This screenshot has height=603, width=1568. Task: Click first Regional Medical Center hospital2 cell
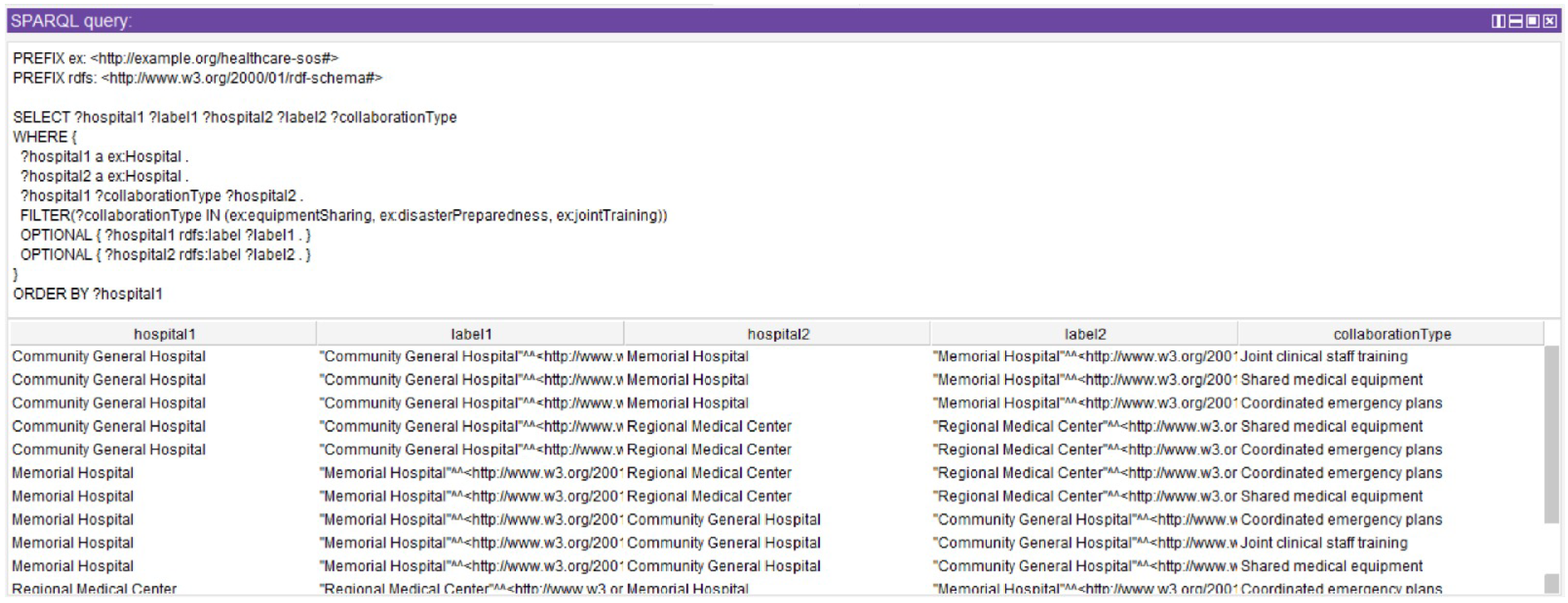click(x=708, y=427)
